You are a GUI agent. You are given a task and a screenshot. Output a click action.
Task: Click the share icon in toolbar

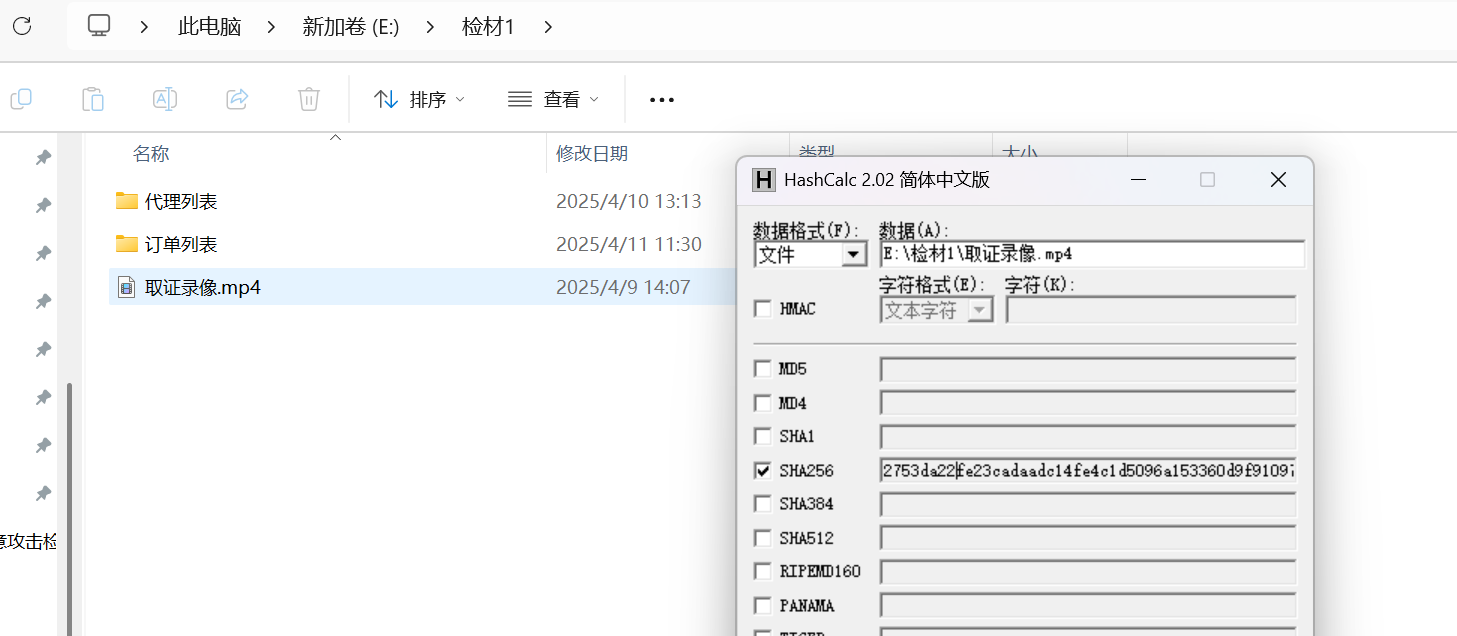click(237, 99)
